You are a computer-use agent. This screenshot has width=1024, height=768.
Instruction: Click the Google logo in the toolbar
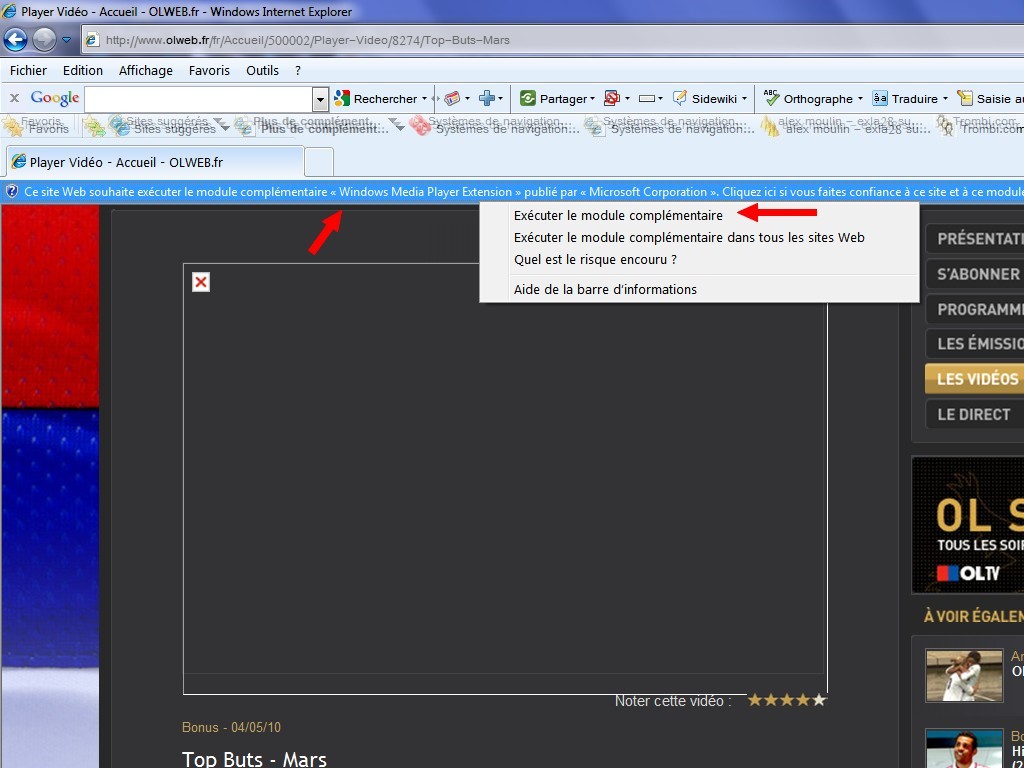(55, 99)
